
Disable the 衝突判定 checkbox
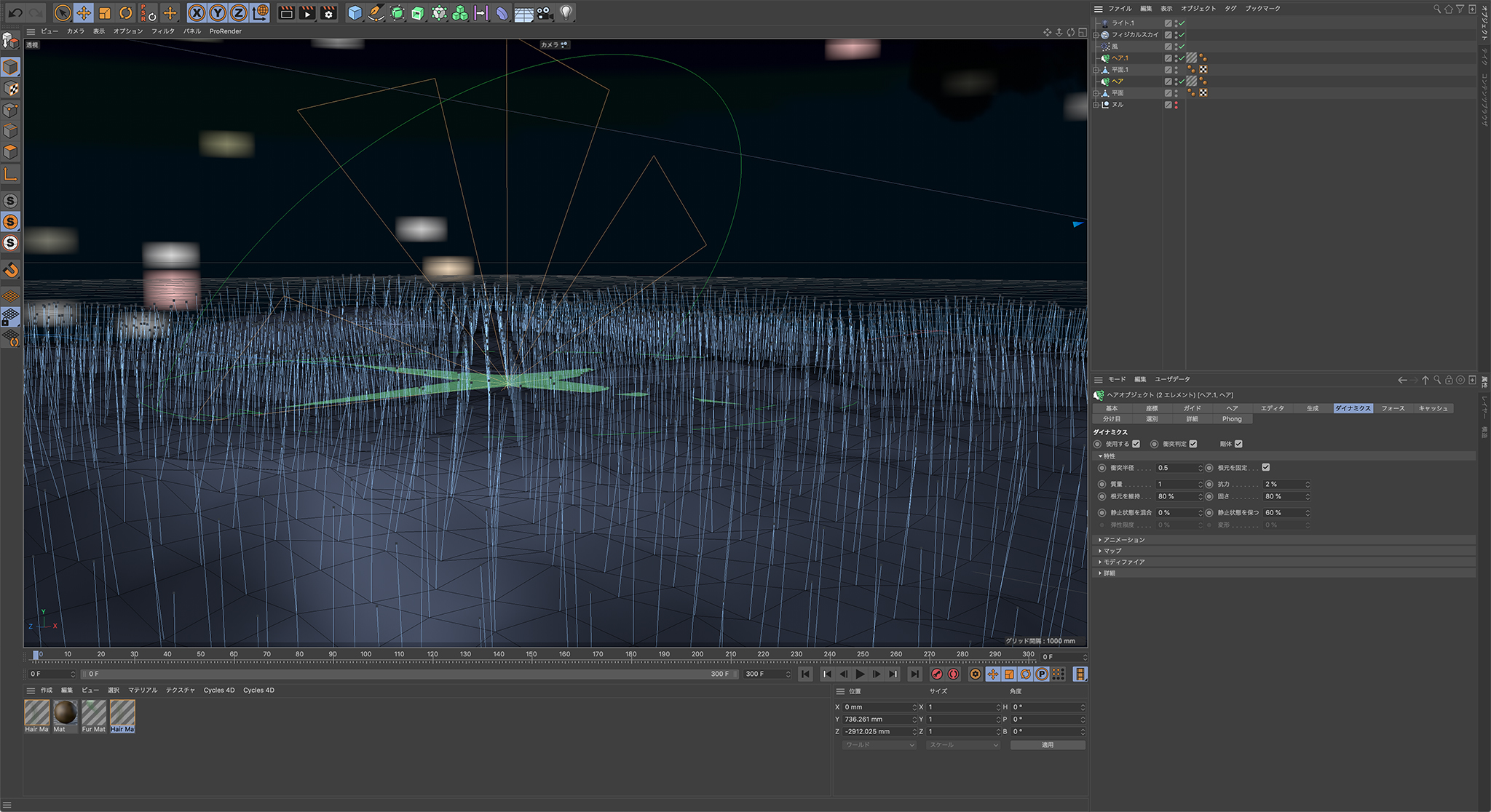[1193, 444]
